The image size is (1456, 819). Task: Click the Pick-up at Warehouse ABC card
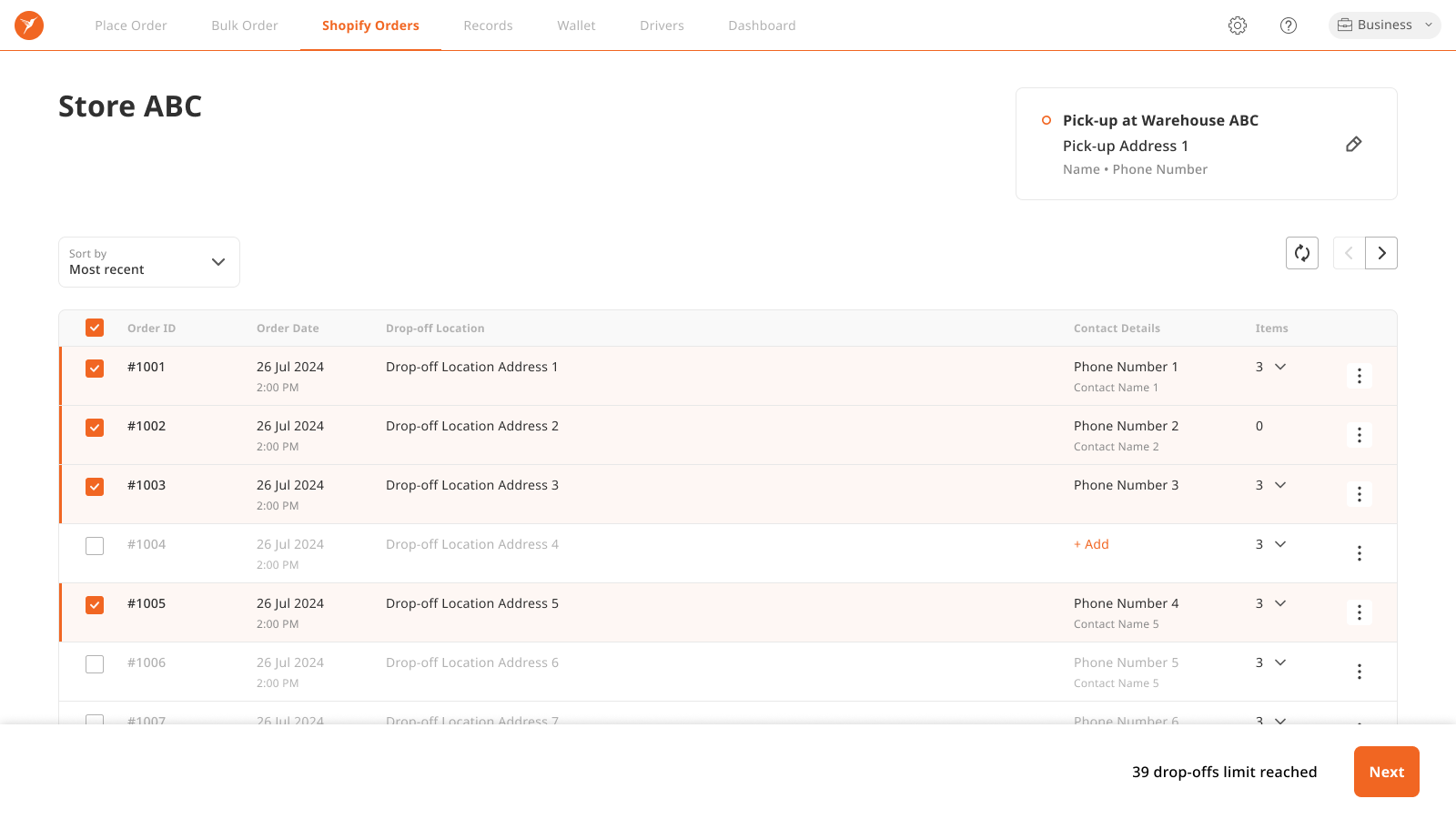click(1160, 119)
